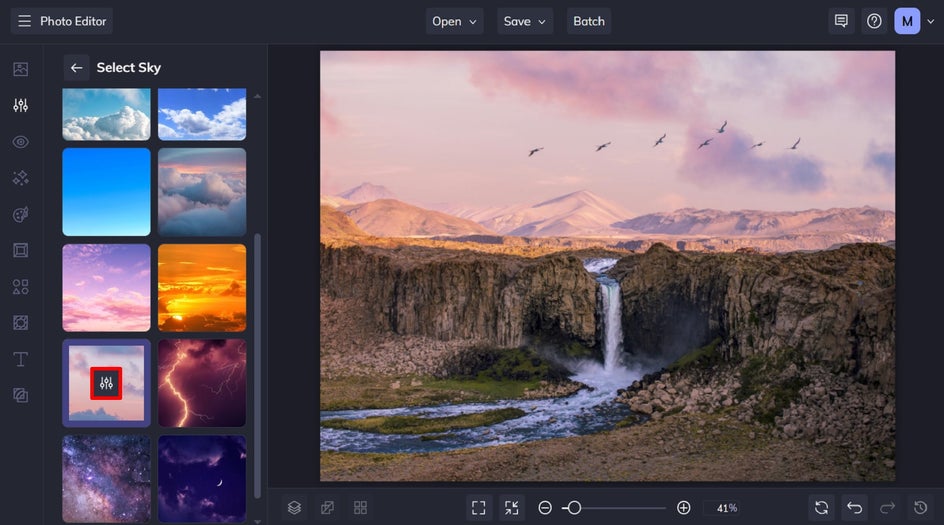Expand the Save dropdown menu

coord(525,21)
